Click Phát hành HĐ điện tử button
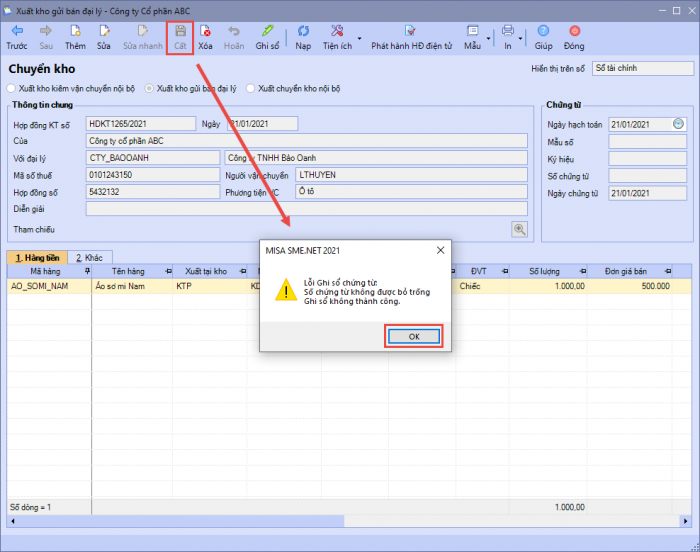Image resolution: width=700 pixels, height=552 pixels. point(411,38)
